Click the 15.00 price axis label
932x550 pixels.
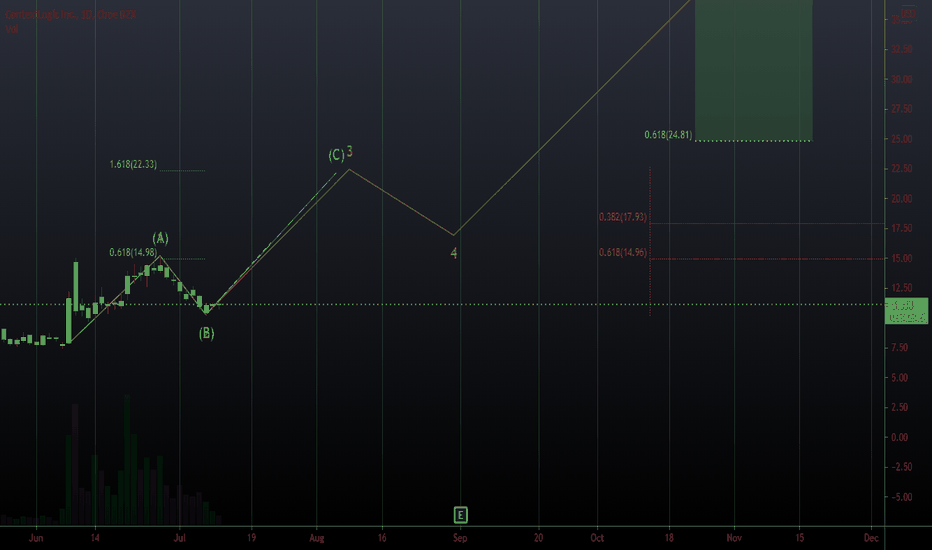click(902, 259)
